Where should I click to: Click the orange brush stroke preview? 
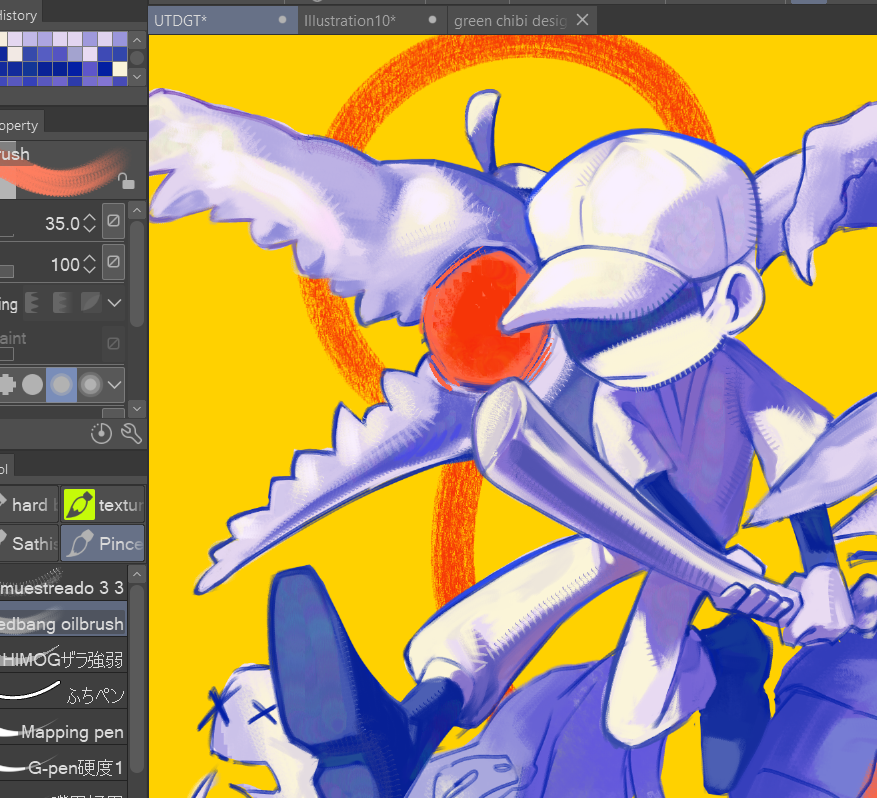[63, 172]
